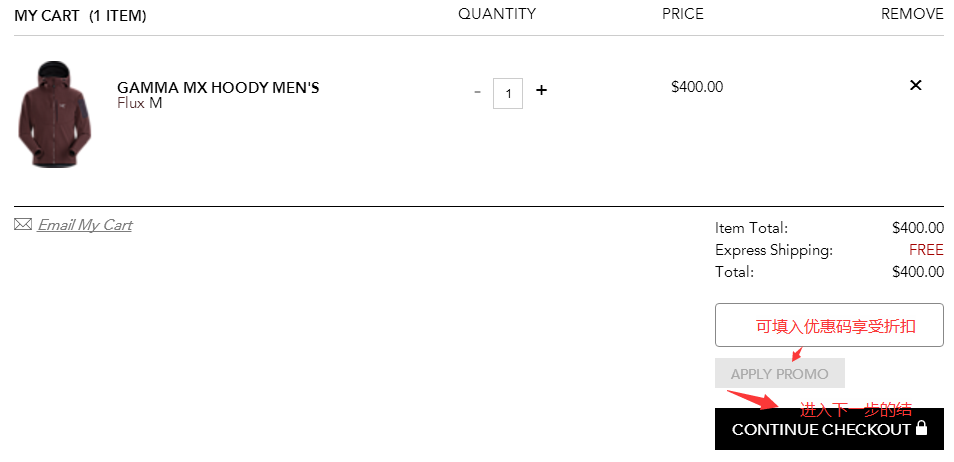Open the maroon jacket product thumbnail
Viewport: 954px width, 462px height.
(53, 113)
